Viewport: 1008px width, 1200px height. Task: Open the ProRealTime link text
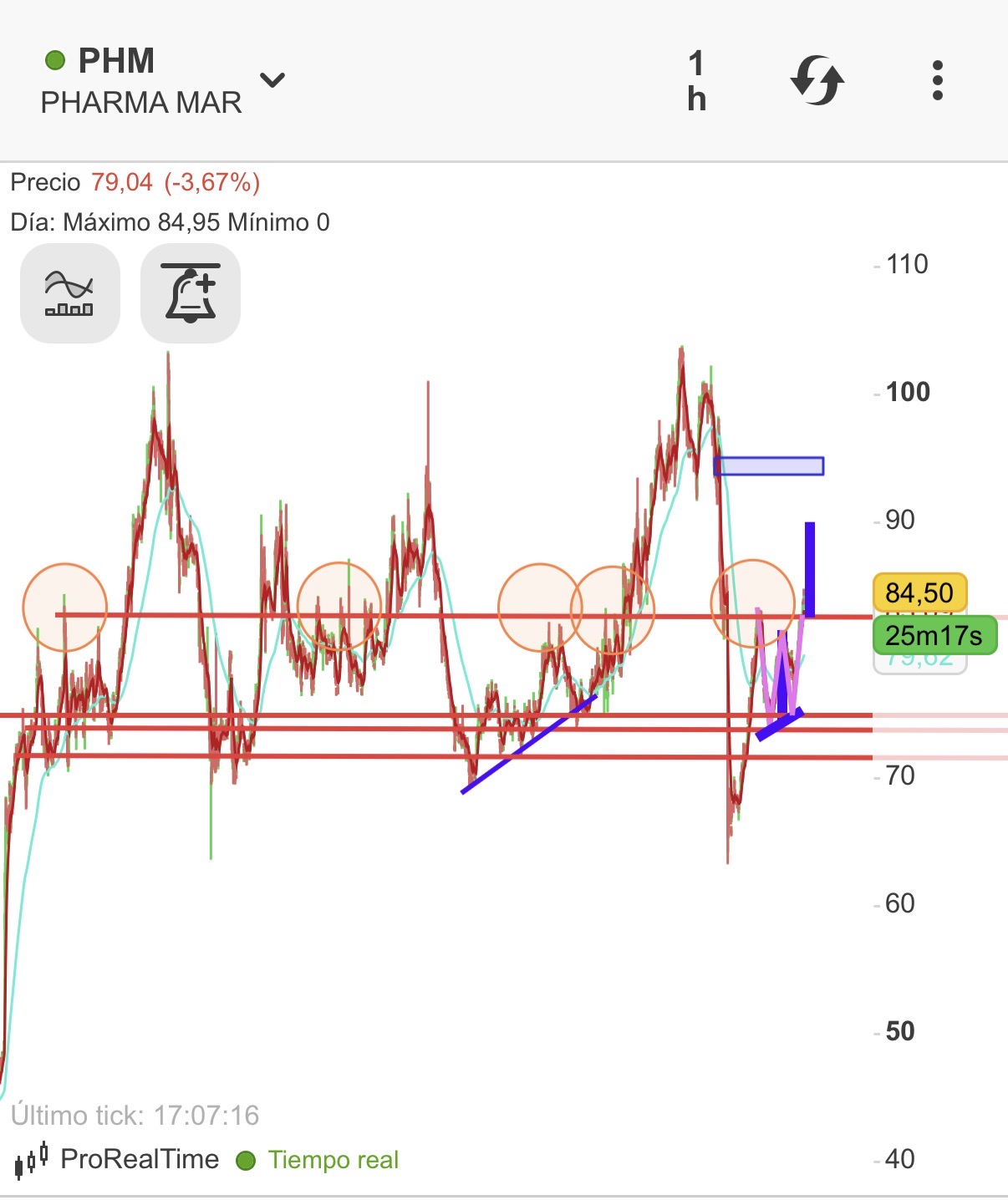click(140, 1159)
